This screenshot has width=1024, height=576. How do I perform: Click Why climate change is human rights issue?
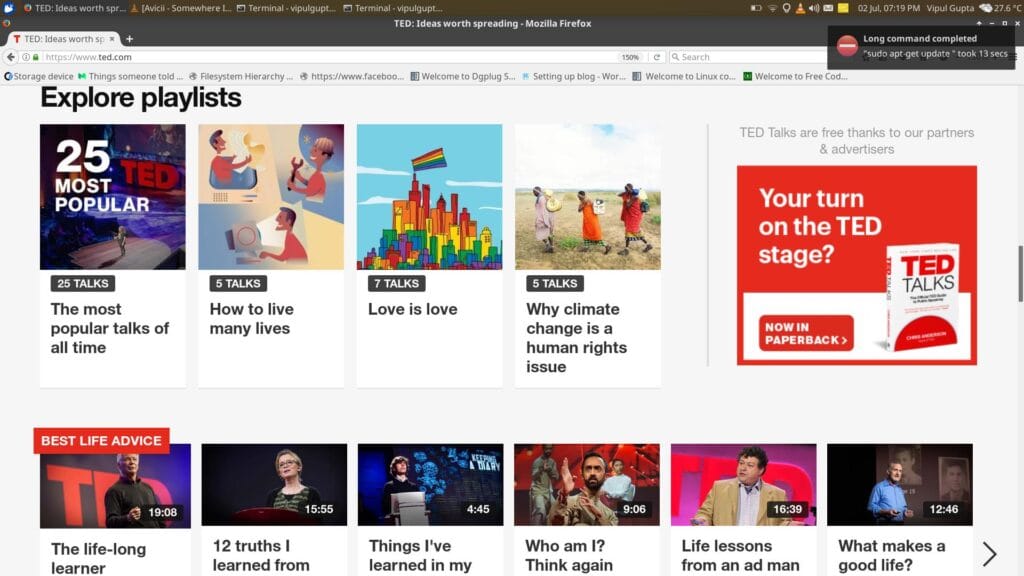tap(577, 338)
